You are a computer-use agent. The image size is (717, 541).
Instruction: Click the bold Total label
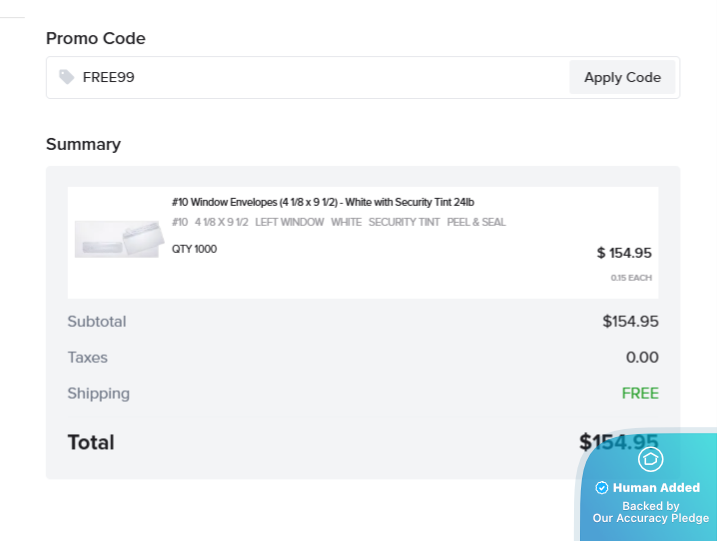(x=91, y=442)
